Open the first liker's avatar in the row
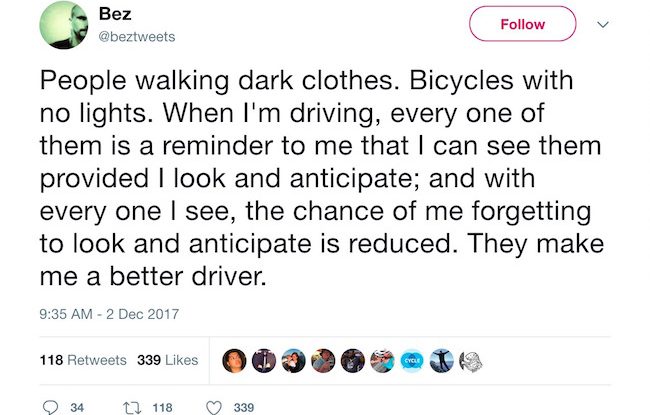 (x=233, y=360)
